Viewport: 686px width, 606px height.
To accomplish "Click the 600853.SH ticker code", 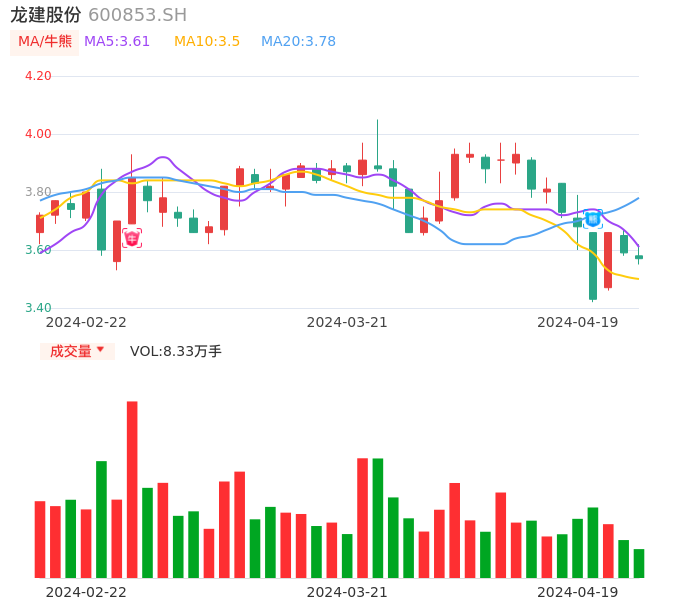I will (x=137, y=15).
